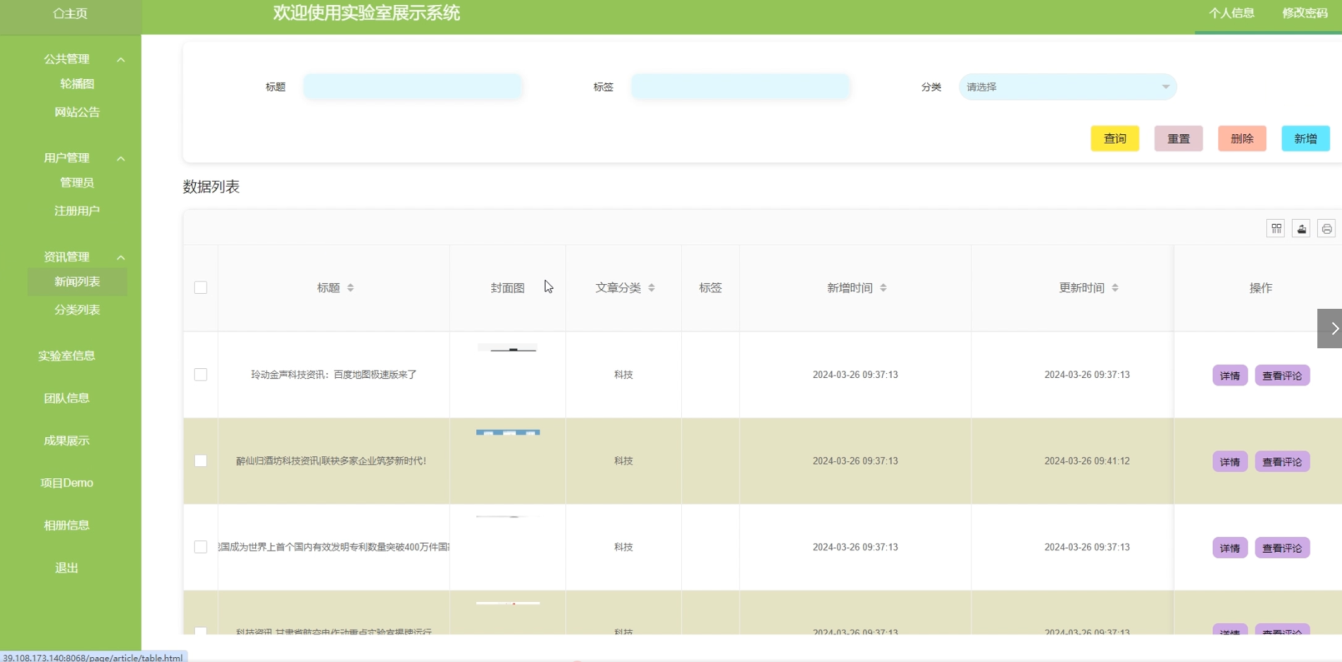This screenshot has height=662, width=1342.
Task: Open the column filter icon above table
Action: click(1276, 228)
